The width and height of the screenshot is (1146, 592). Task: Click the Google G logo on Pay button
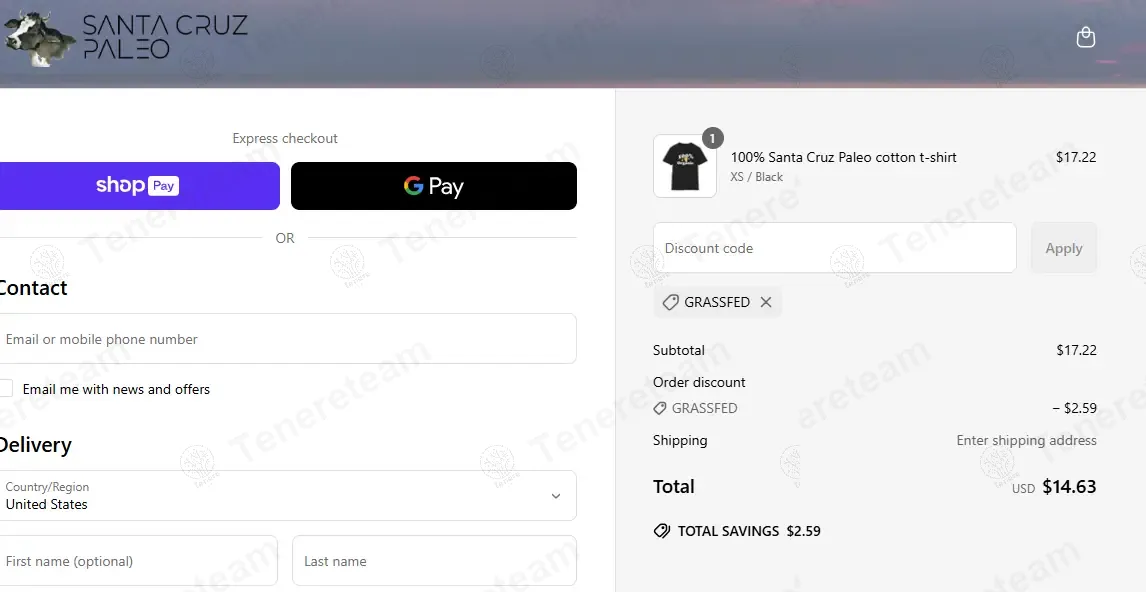[x=414, y=186]
